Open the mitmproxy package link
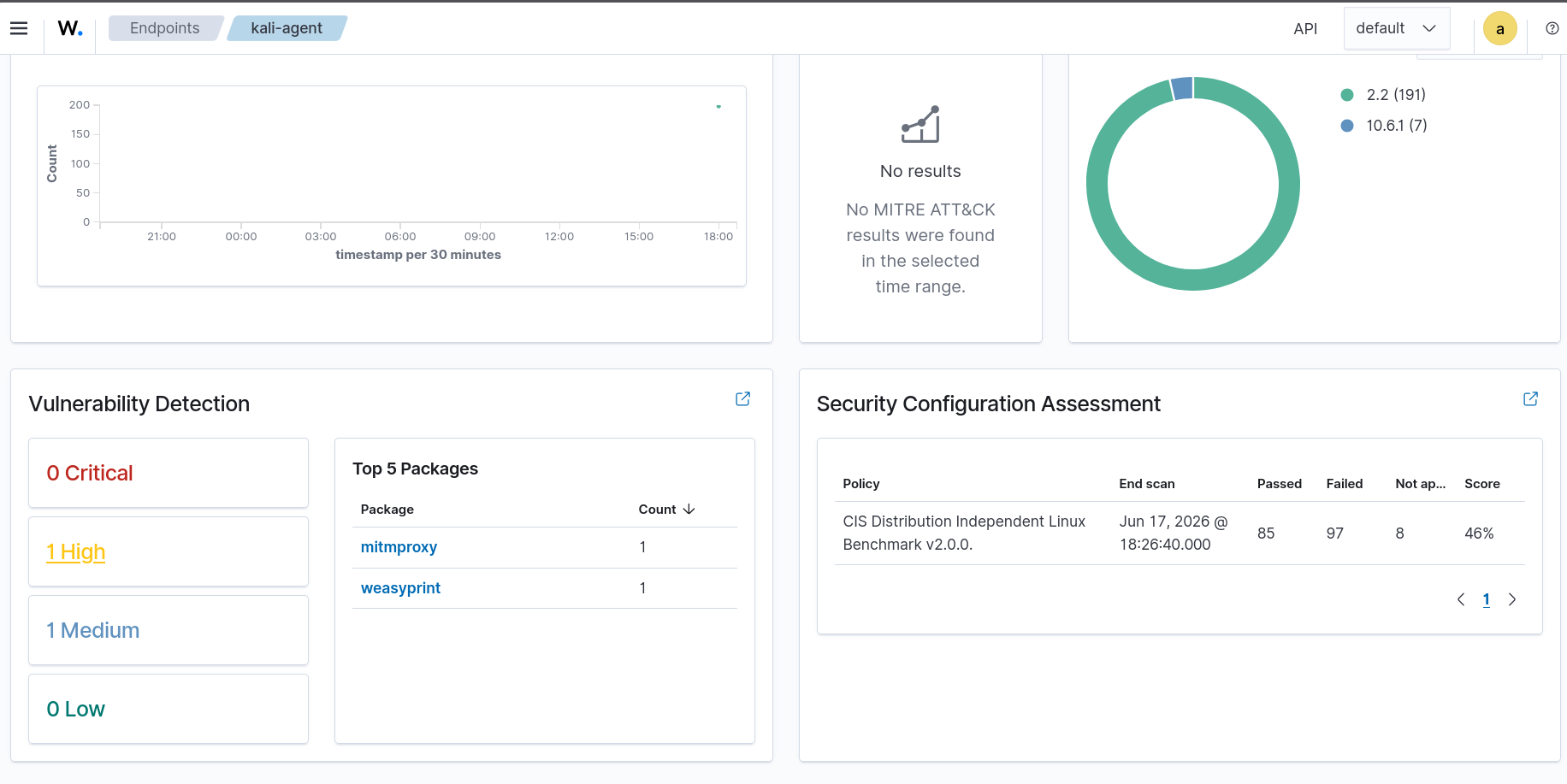 [x=399, y=547]
